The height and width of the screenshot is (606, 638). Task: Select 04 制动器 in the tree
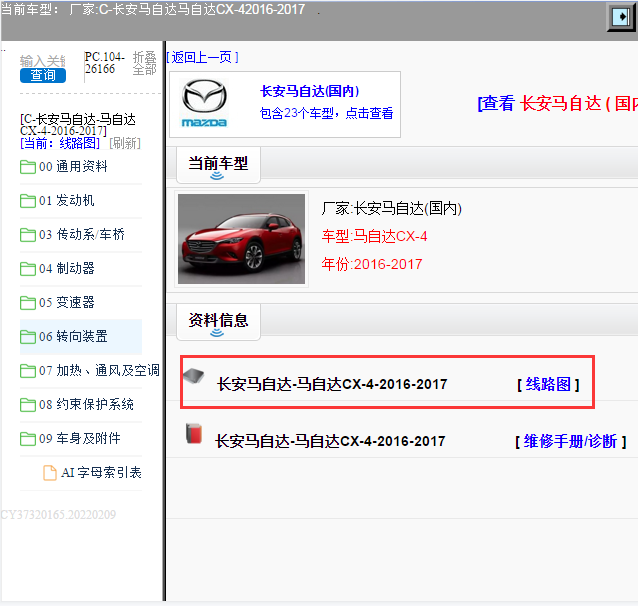[x=67, y=269]
